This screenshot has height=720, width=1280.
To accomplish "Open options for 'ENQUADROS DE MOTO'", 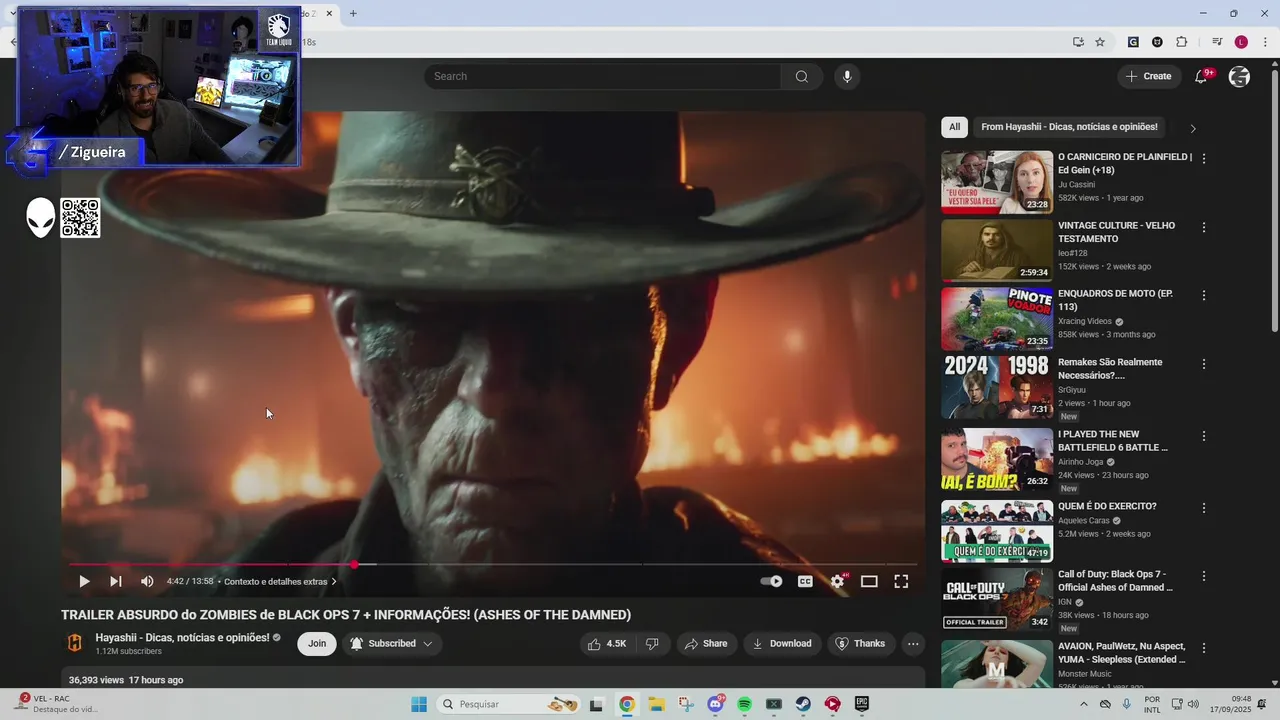I will (x=1204, y=296).
